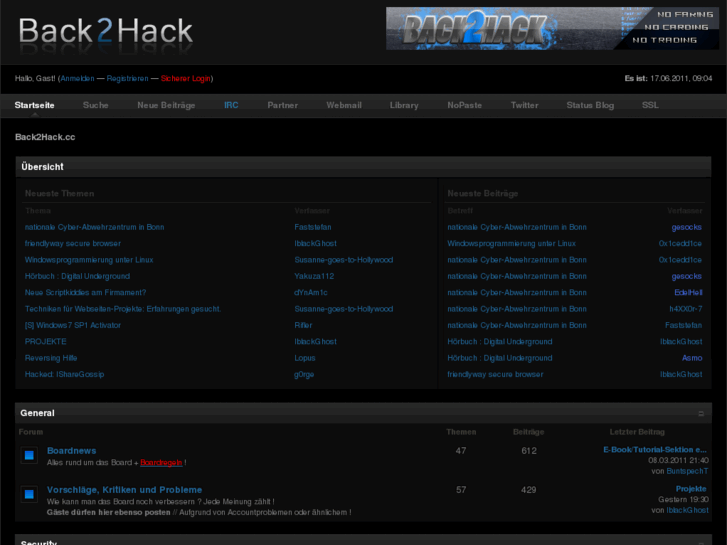Screen dimensions: 727x545
Task: Collapse the General category section
Action: pyautogui.click(x=701, y=413)
